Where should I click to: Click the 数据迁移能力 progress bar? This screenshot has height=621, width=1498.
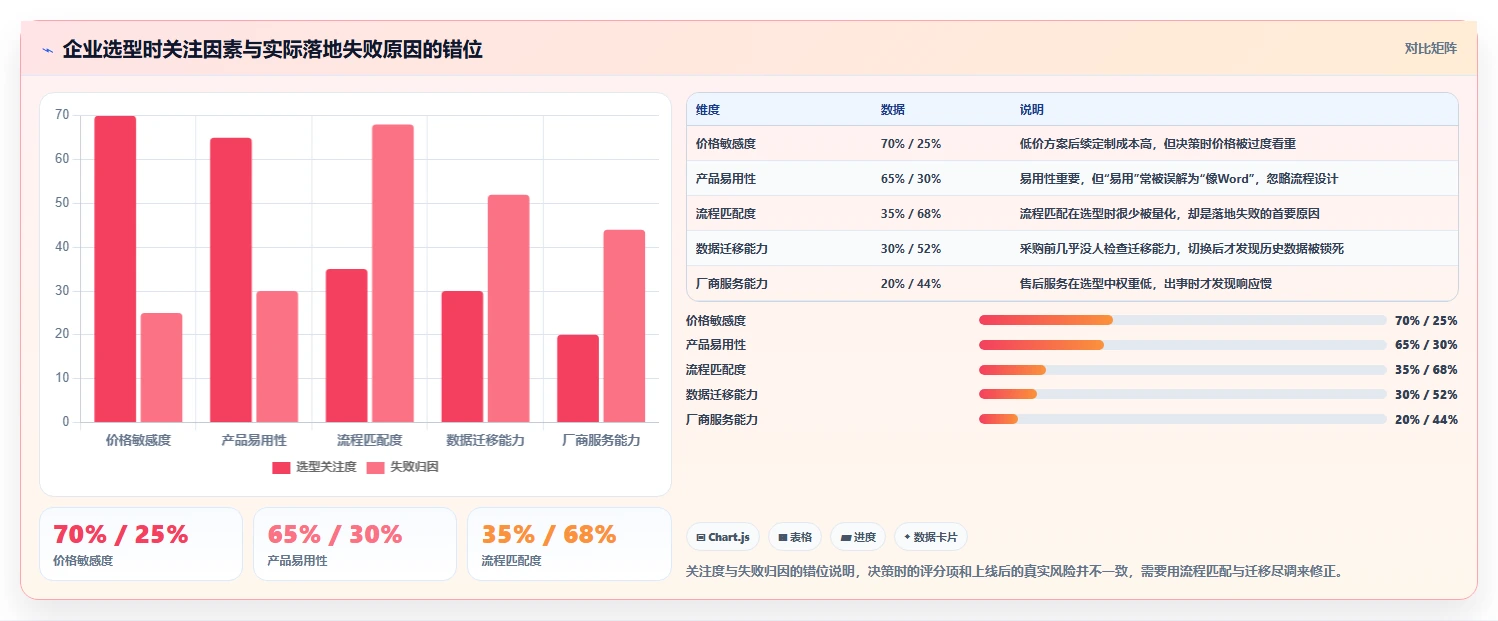(1183, 395)
